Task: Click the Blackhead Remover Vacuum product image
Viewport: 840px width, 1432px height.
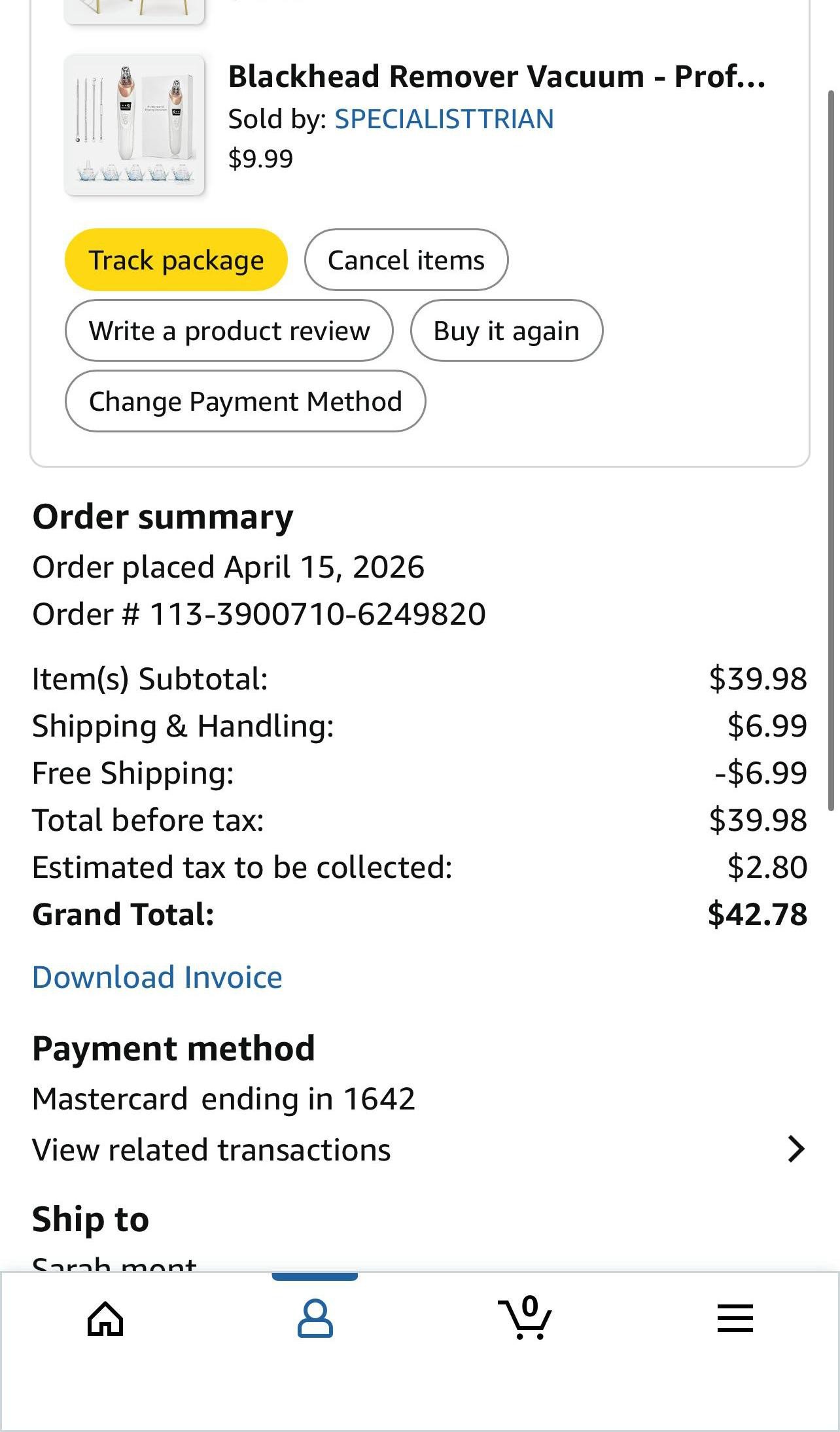Action: click(x=134, y=125)
